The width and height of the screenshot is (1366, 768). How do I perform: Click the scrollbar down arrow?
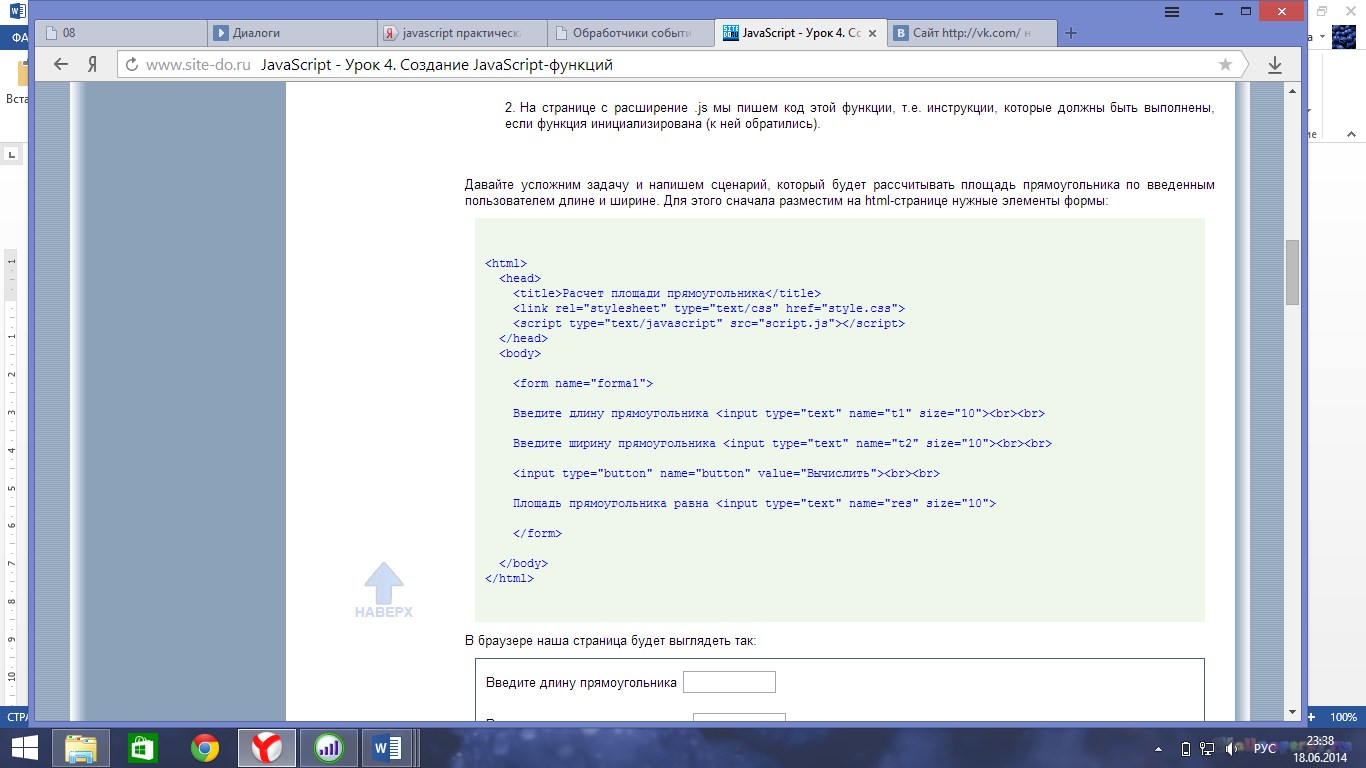[x=1292, y=711]
